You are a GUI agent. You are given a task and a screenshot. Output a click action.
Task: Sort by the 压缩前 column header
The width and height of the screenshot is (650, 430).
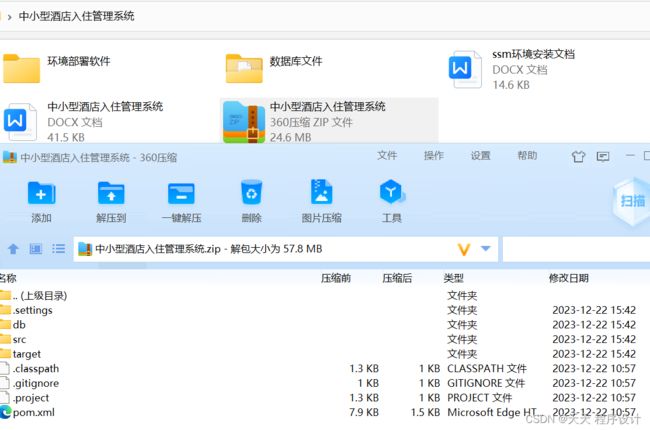point(335,278)
